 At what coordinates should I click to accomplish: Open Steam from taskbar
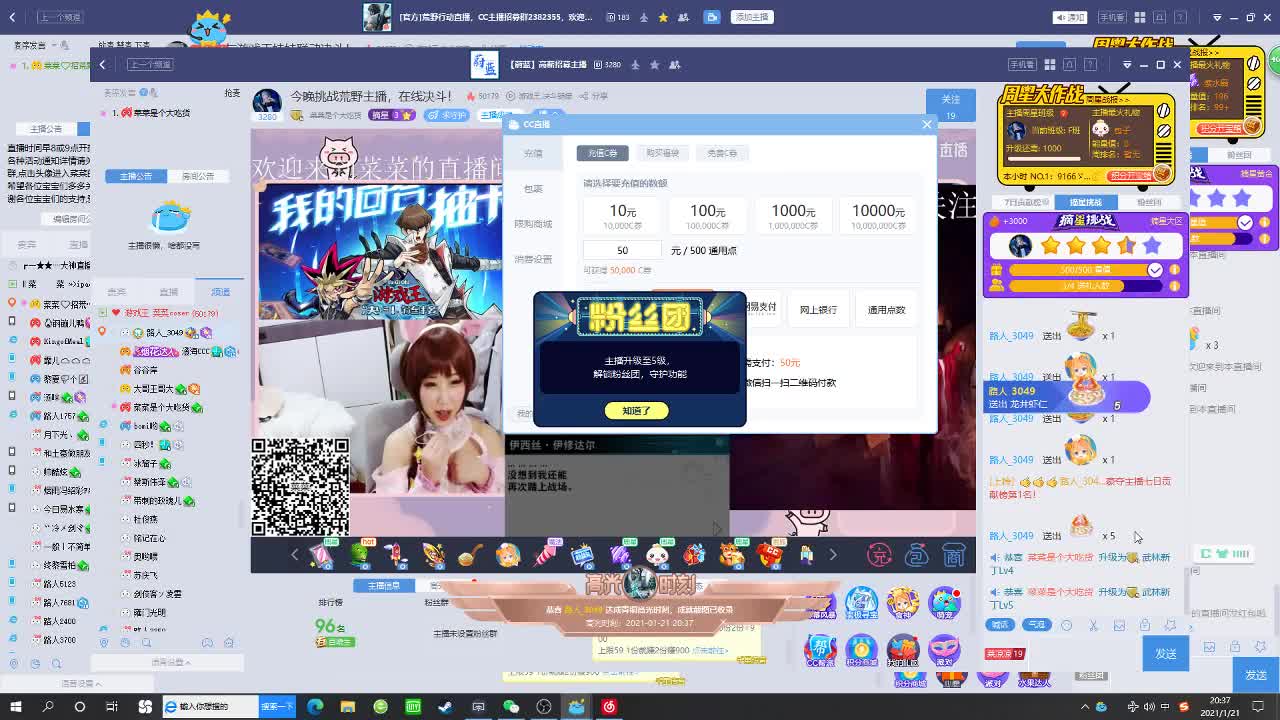click(x=445, y=706)
